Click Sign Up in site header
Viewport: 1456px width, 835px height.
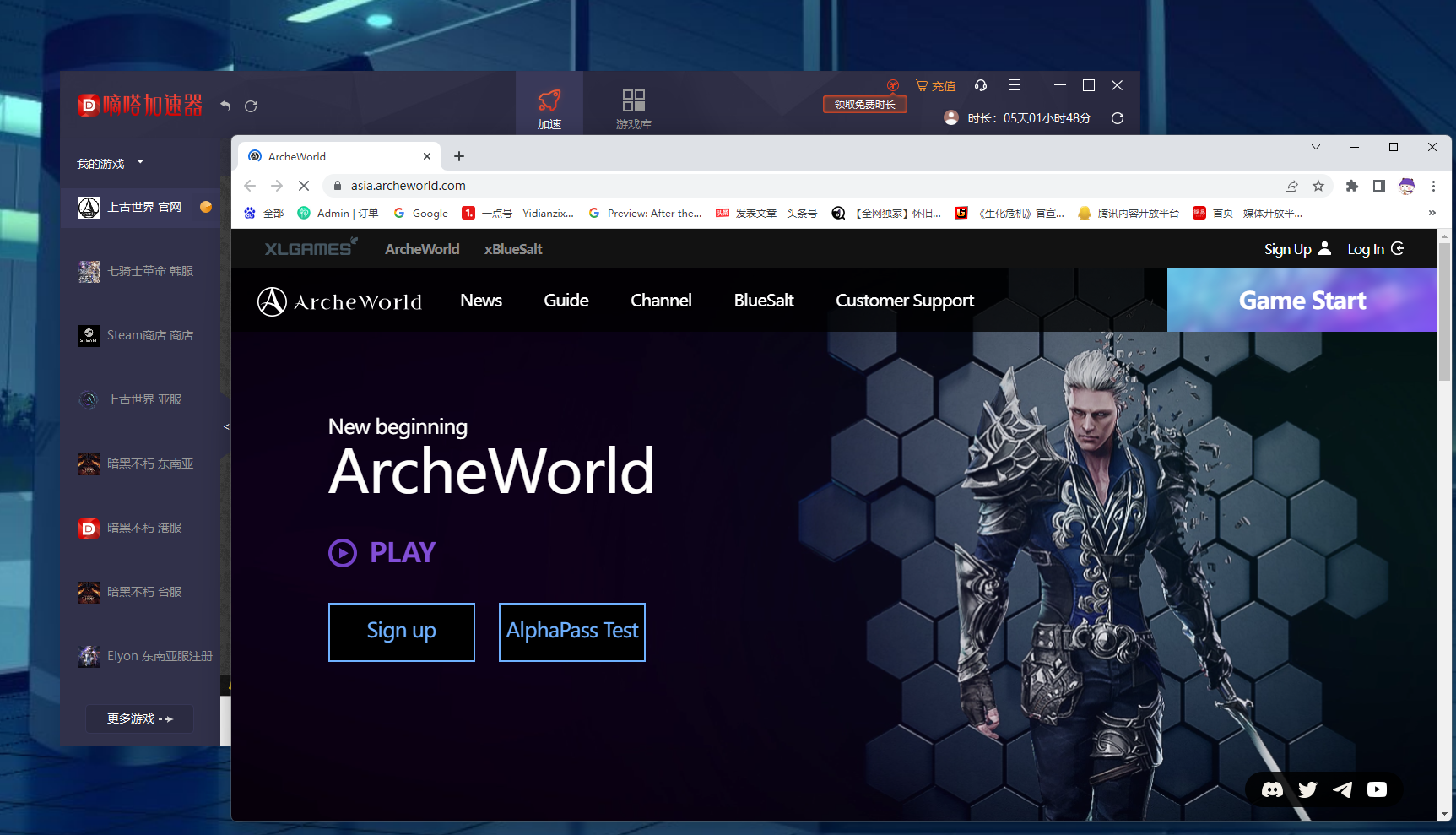(x=1297, y=248)
